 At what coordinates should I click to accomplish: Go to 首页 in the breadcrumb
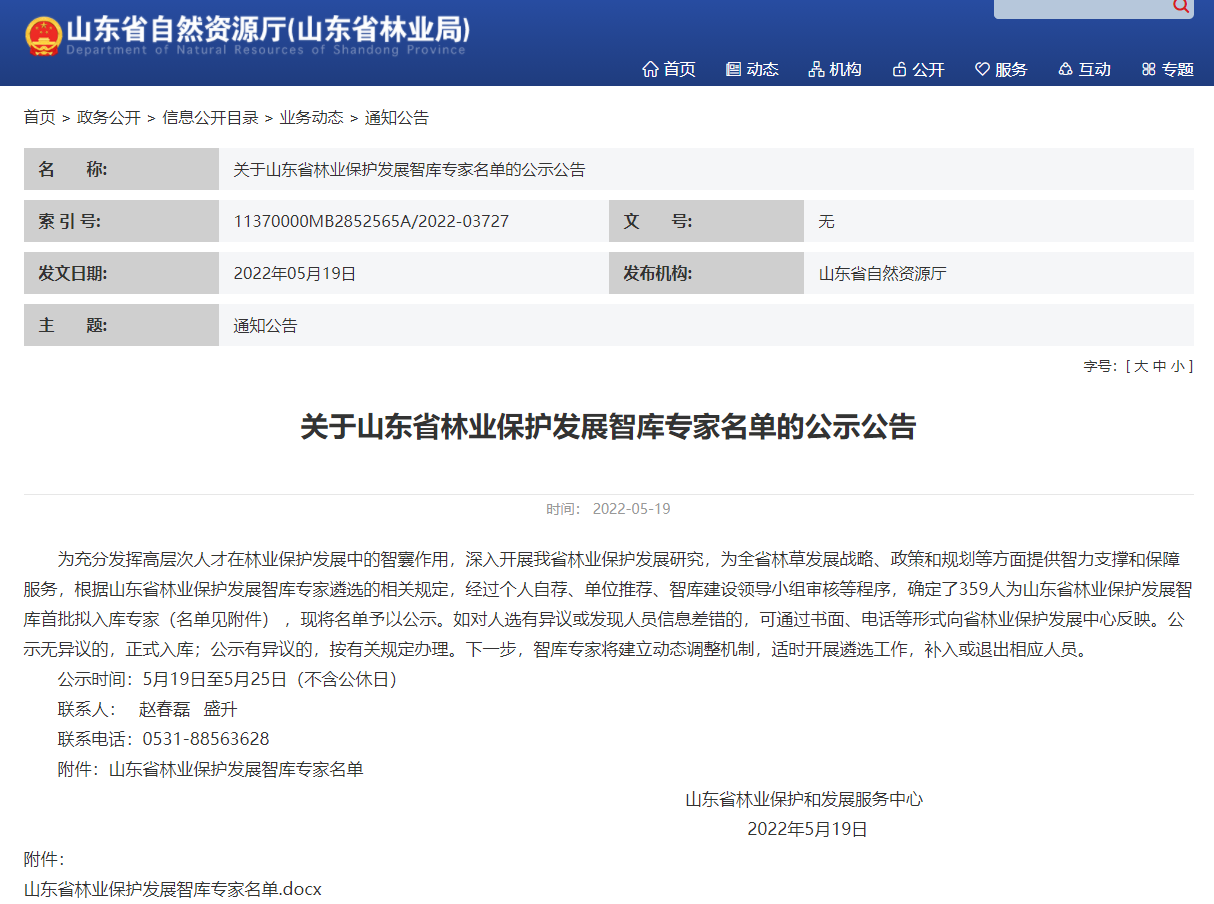(40, 118)
